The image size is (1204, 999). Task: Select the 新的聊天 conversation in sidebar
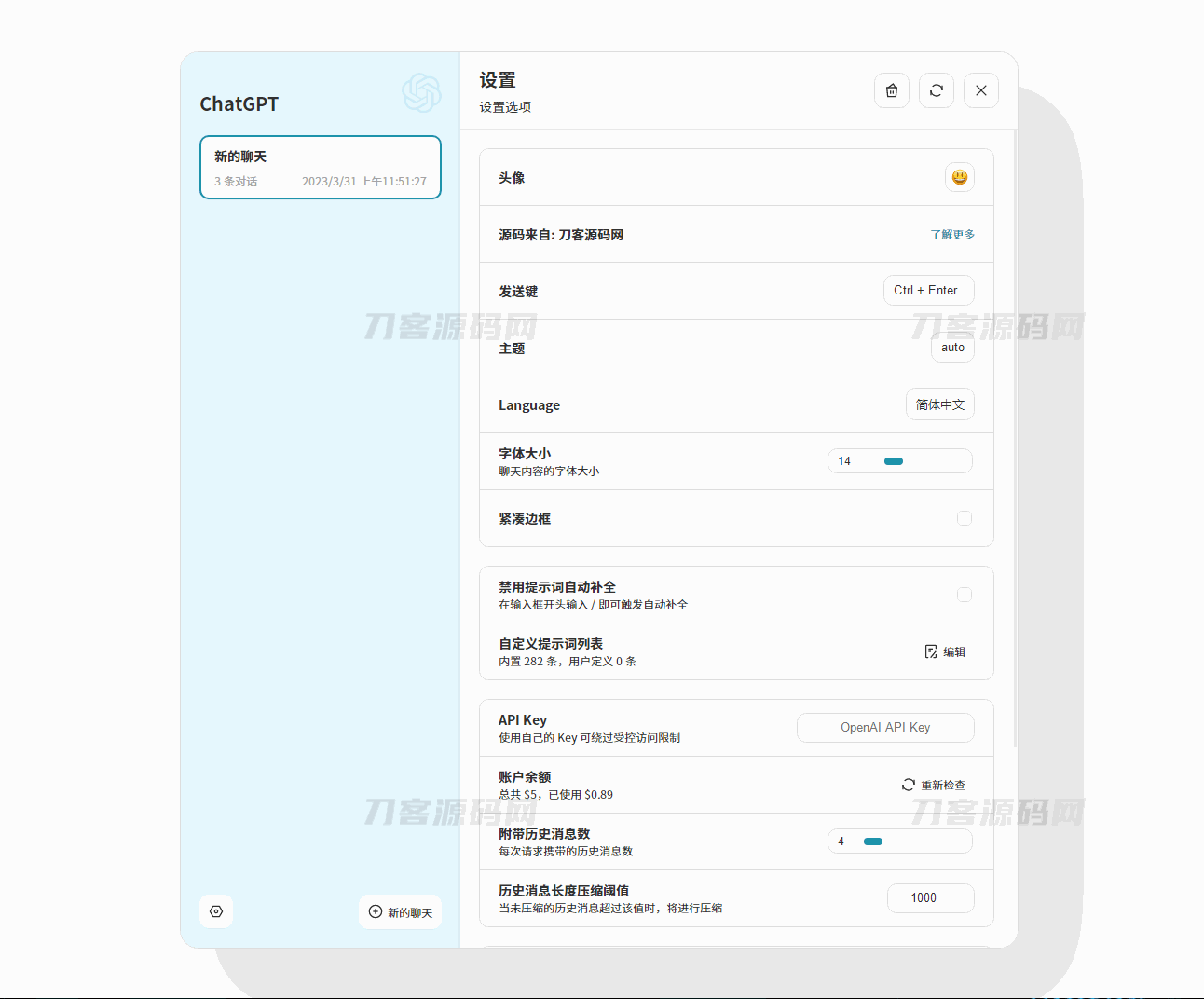(x=320, y=168)
